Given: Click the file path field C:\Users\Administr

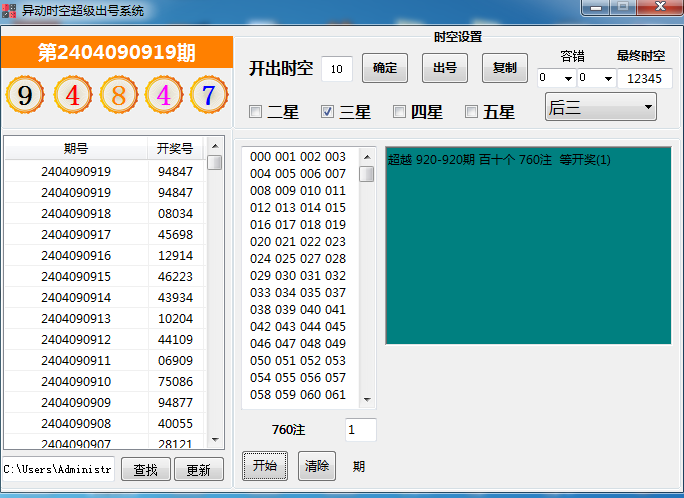Looking at the screenshot, I should click(x=58, y=469).
